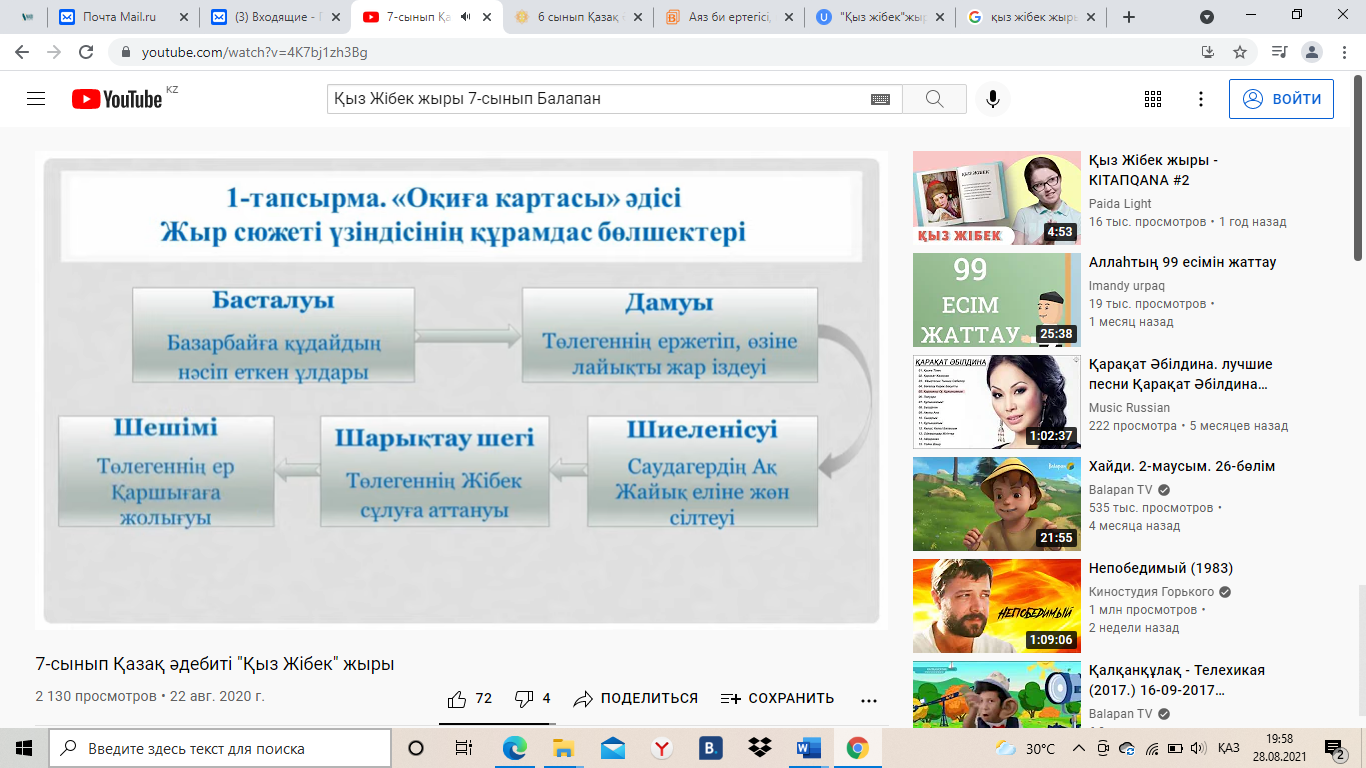The width and height of the screenshot is (1366, 768).
Task: Expand more actions below the video
Action: coord(868,700)
